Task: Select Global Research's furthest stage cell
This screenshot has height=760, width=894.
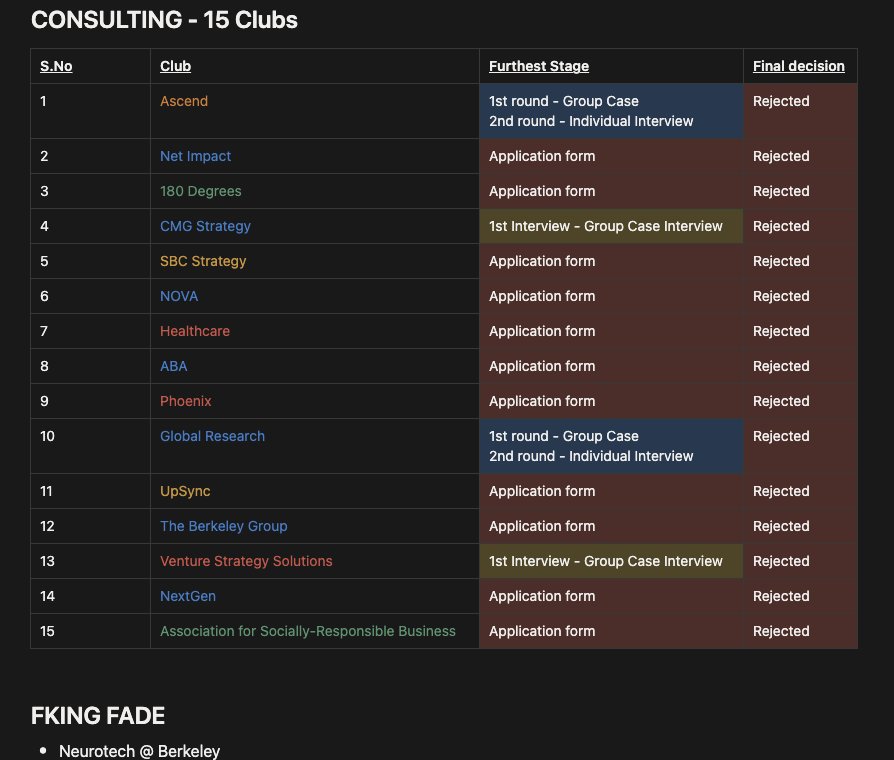Action: (611, 446)
